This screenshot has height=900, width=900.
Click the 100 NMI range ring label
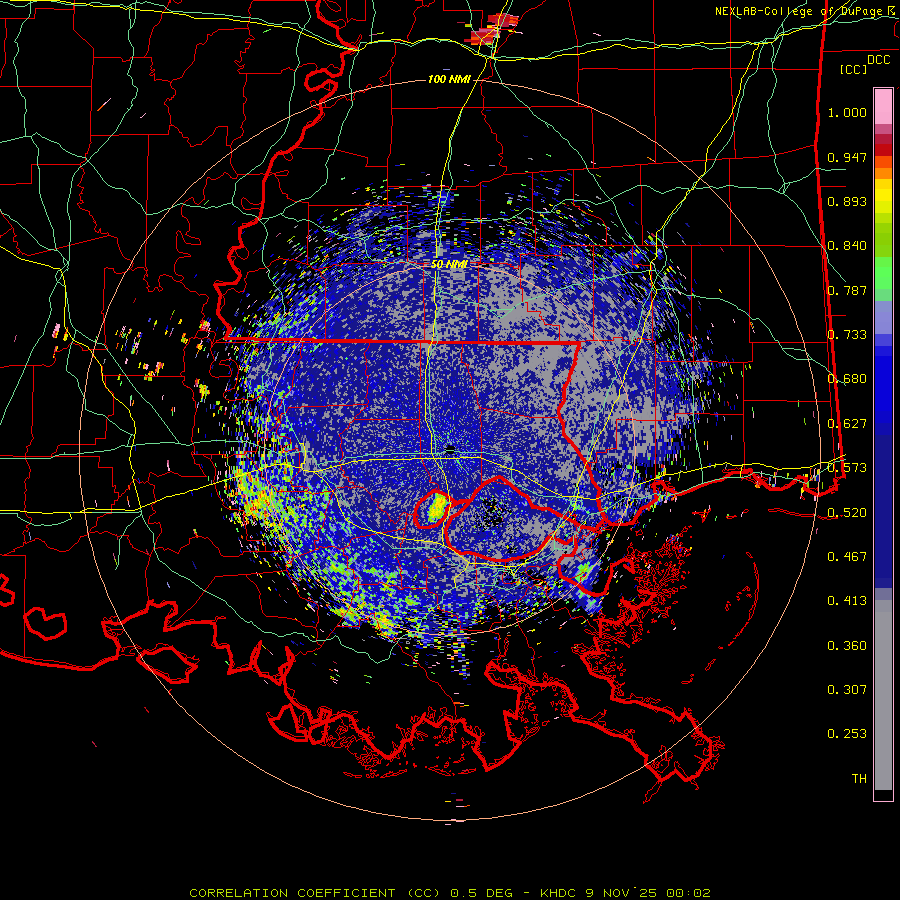tap(449, 79)
